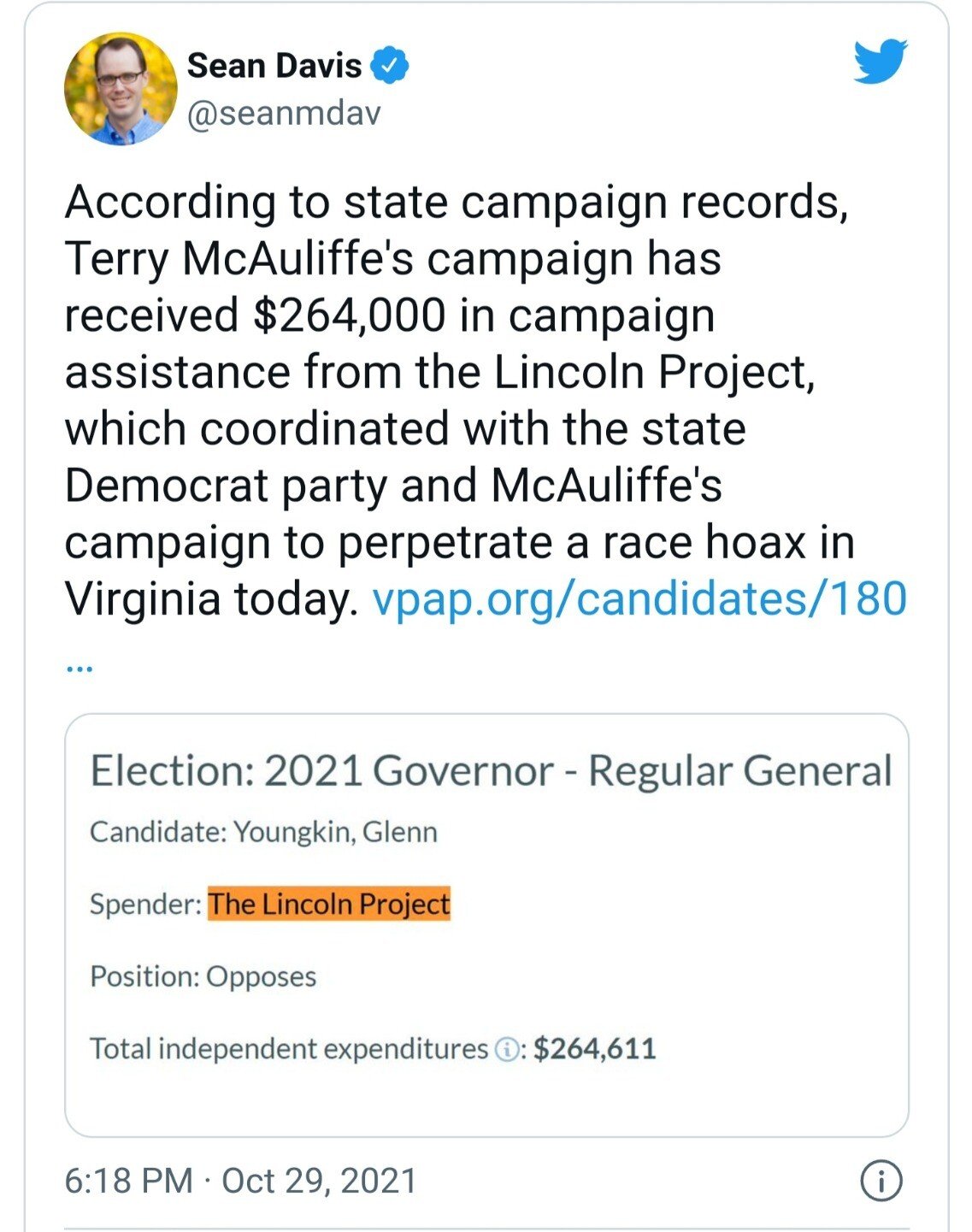Click the blue ellipsis below the link

(x=79, y=668)
